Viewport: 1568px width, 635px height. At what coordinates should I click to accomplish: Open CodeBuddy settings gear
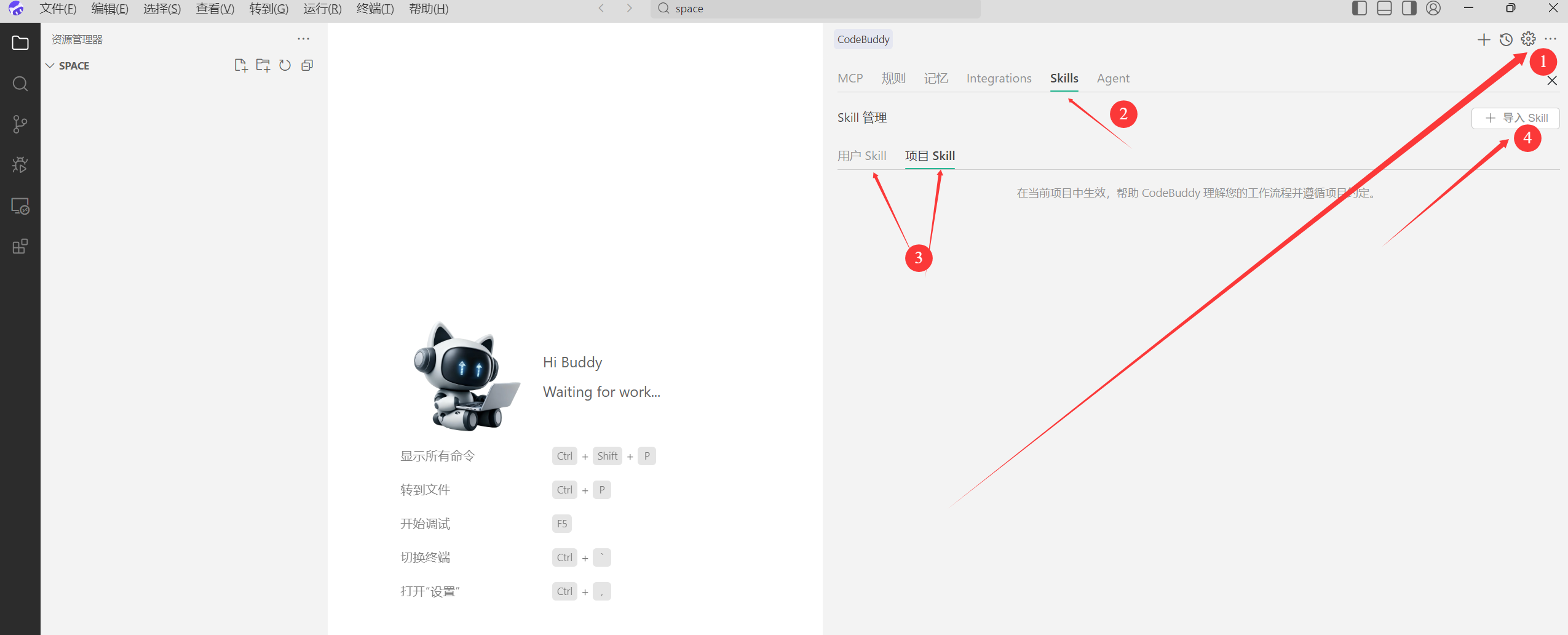1528,39
